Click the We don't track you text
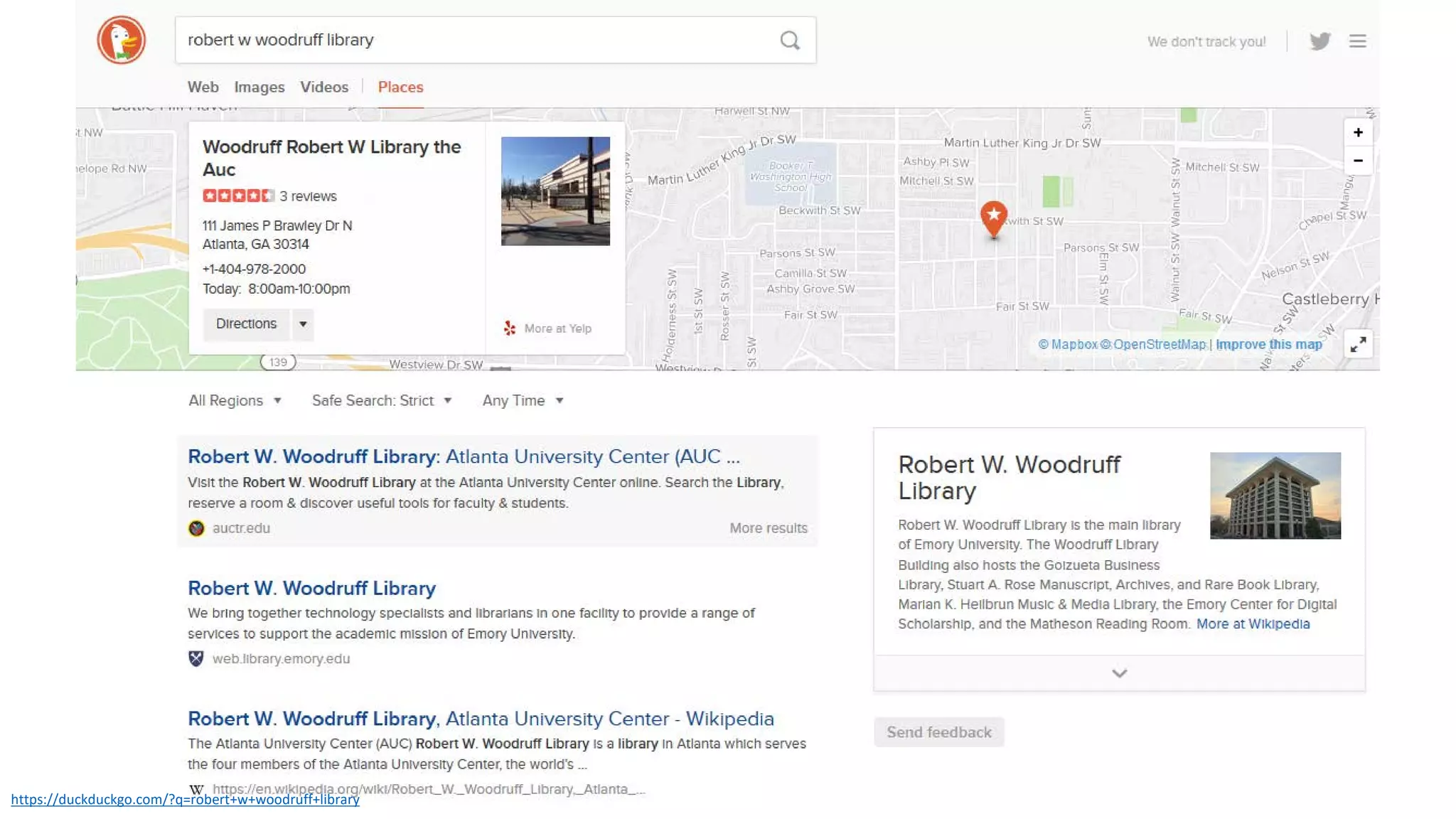 coord(1206,42)
